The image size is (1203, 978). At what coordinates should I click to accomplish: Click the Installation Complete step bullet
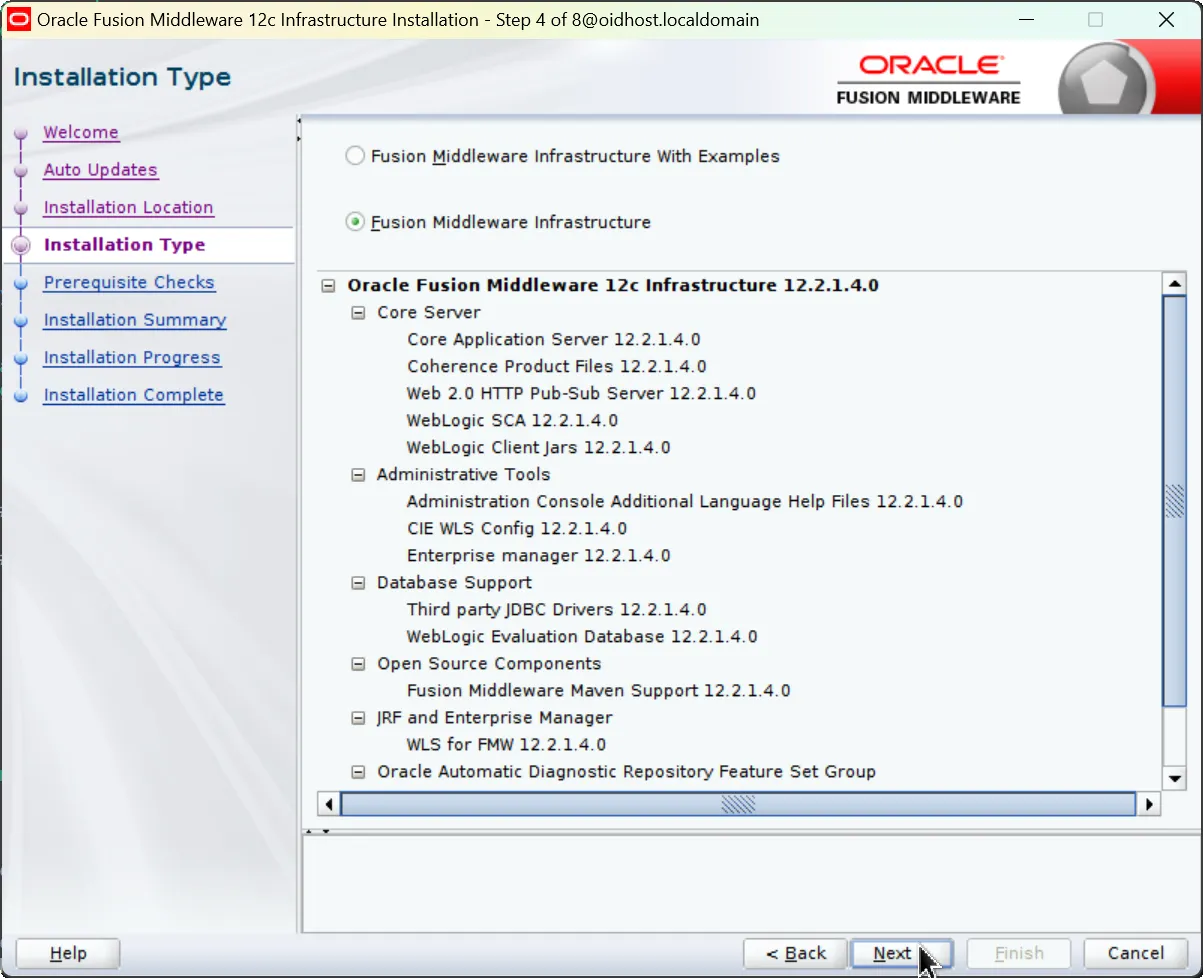pos(21,396)
